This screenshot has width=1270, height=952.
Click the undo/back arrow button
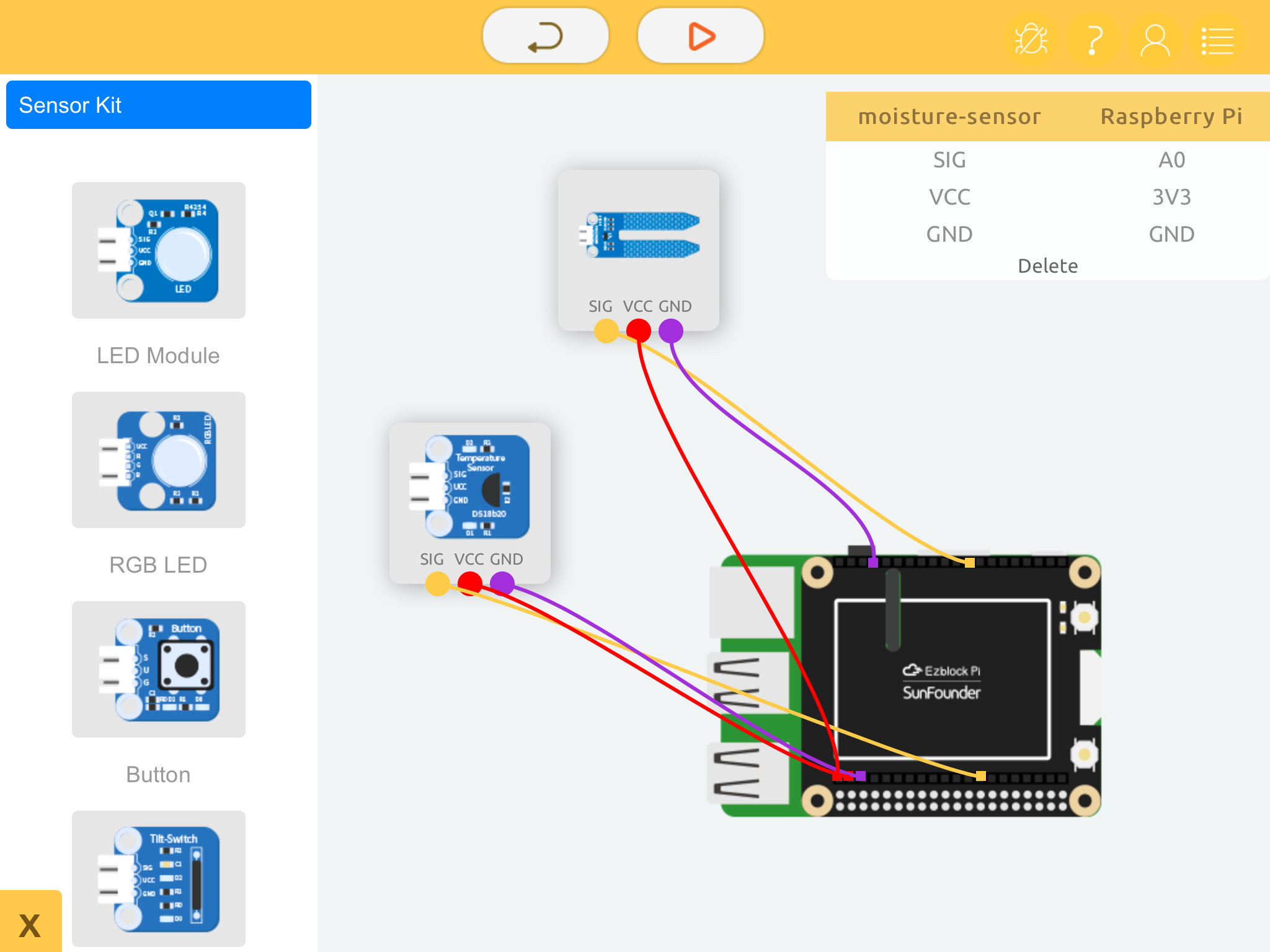[545, 36]
